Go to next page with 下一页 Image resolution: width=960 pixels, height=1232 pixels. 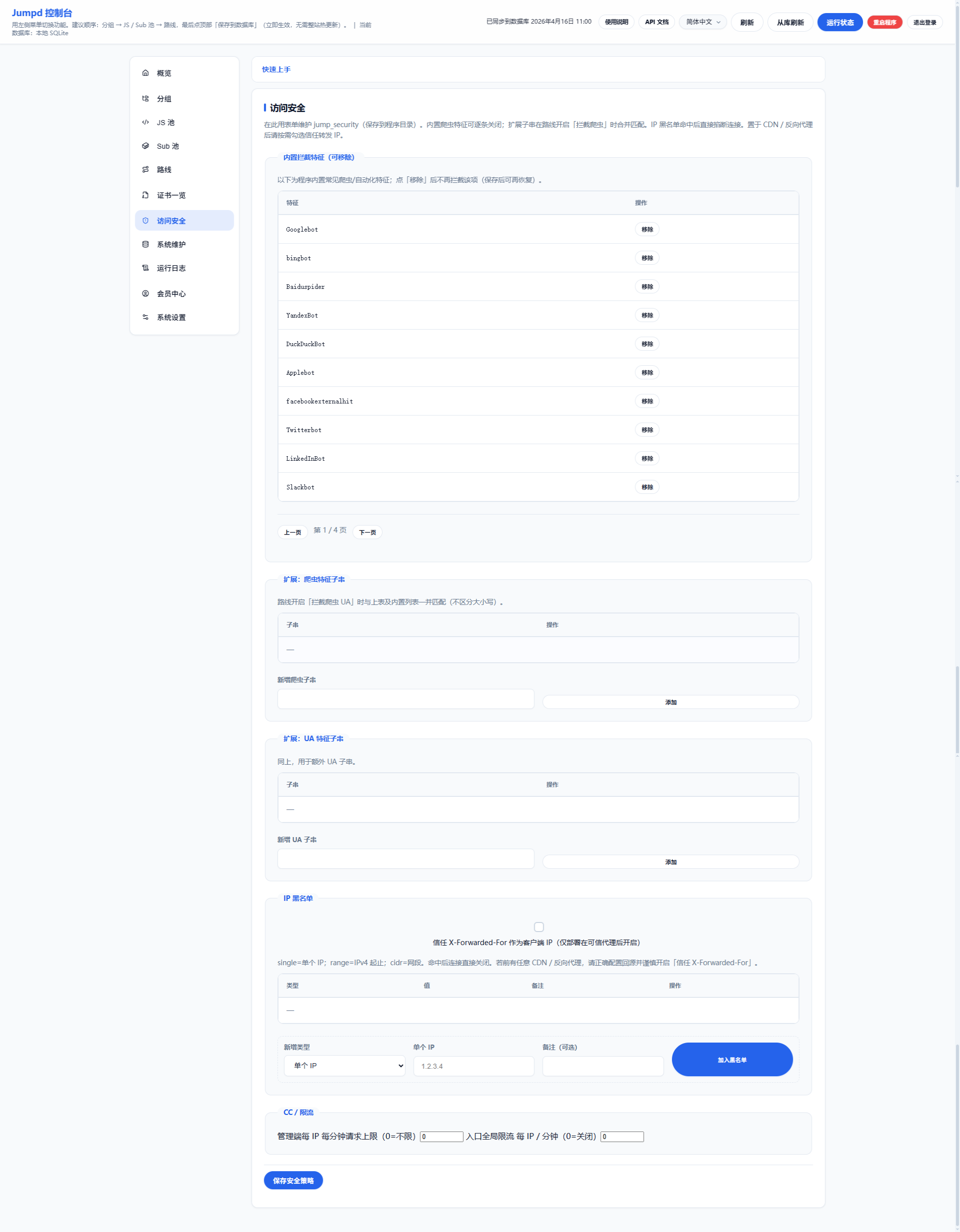367,532
